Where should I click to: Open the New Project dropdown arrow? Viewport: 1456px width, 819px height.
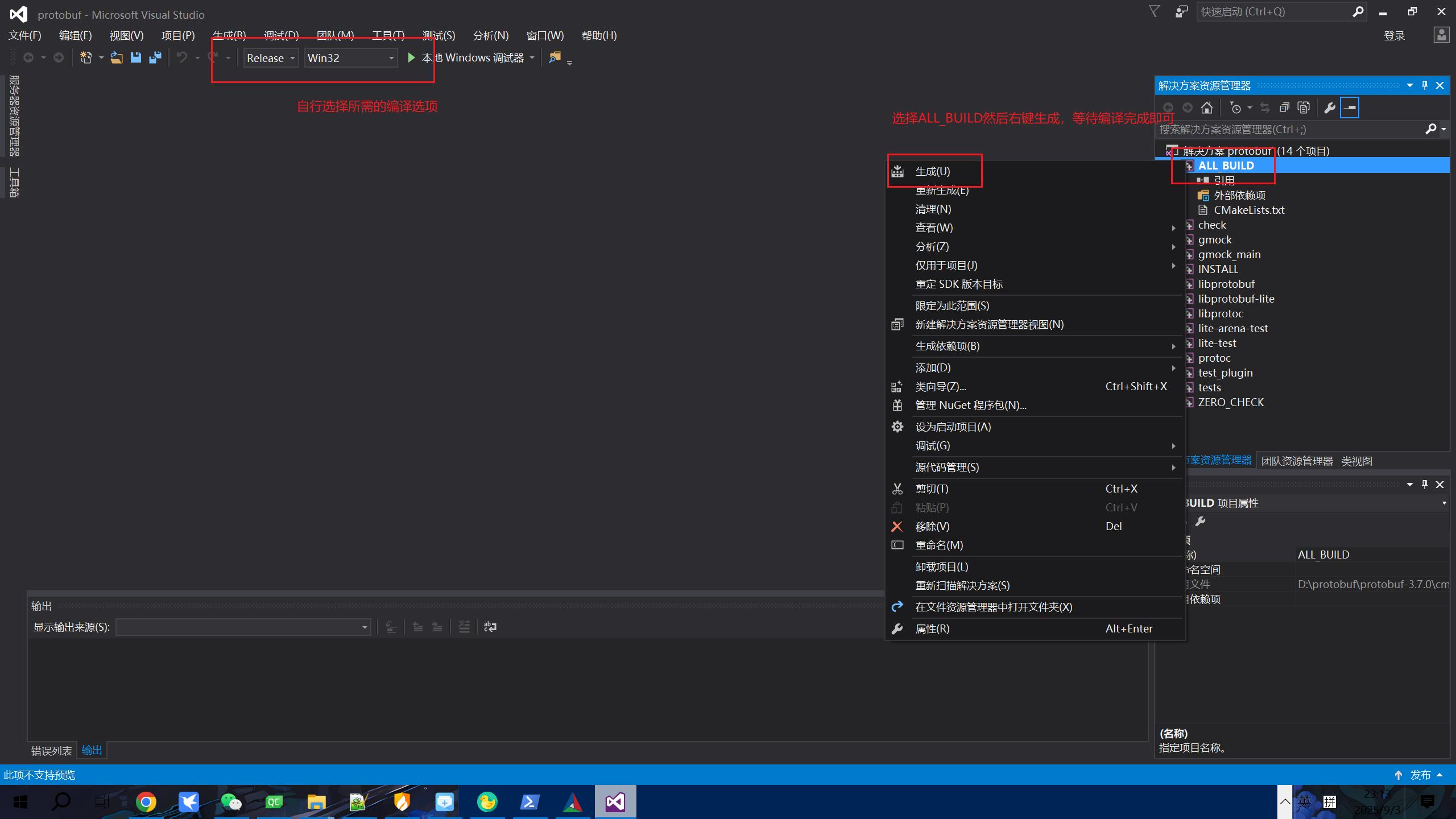tap(101, 57)
